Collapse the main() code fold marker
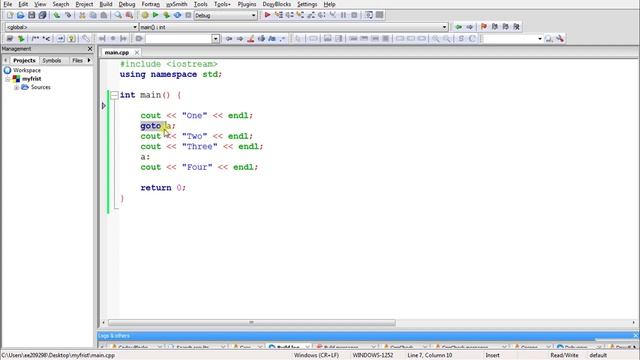Screen dimensions: 640x360 click(114, 95)
